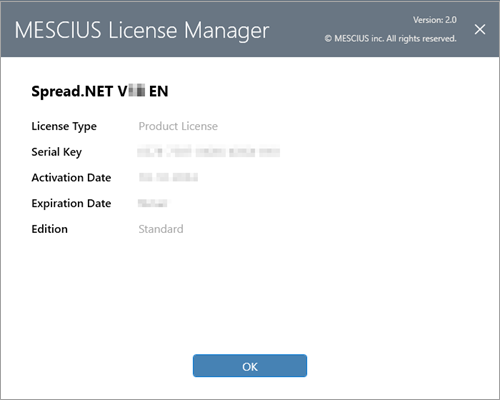Click the blurred expiration date value
This screenshot has height=400, width=500.
pyautogui.click(x=154, y=203)
